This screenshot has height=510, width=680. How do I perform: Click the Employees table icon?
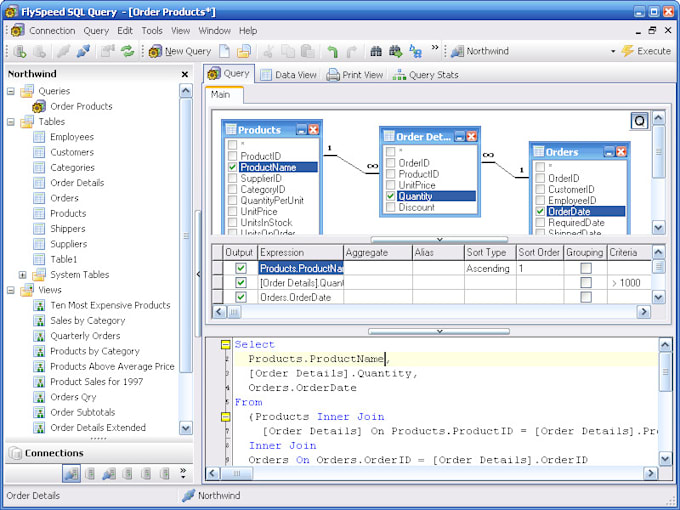[x=39, y=137]
